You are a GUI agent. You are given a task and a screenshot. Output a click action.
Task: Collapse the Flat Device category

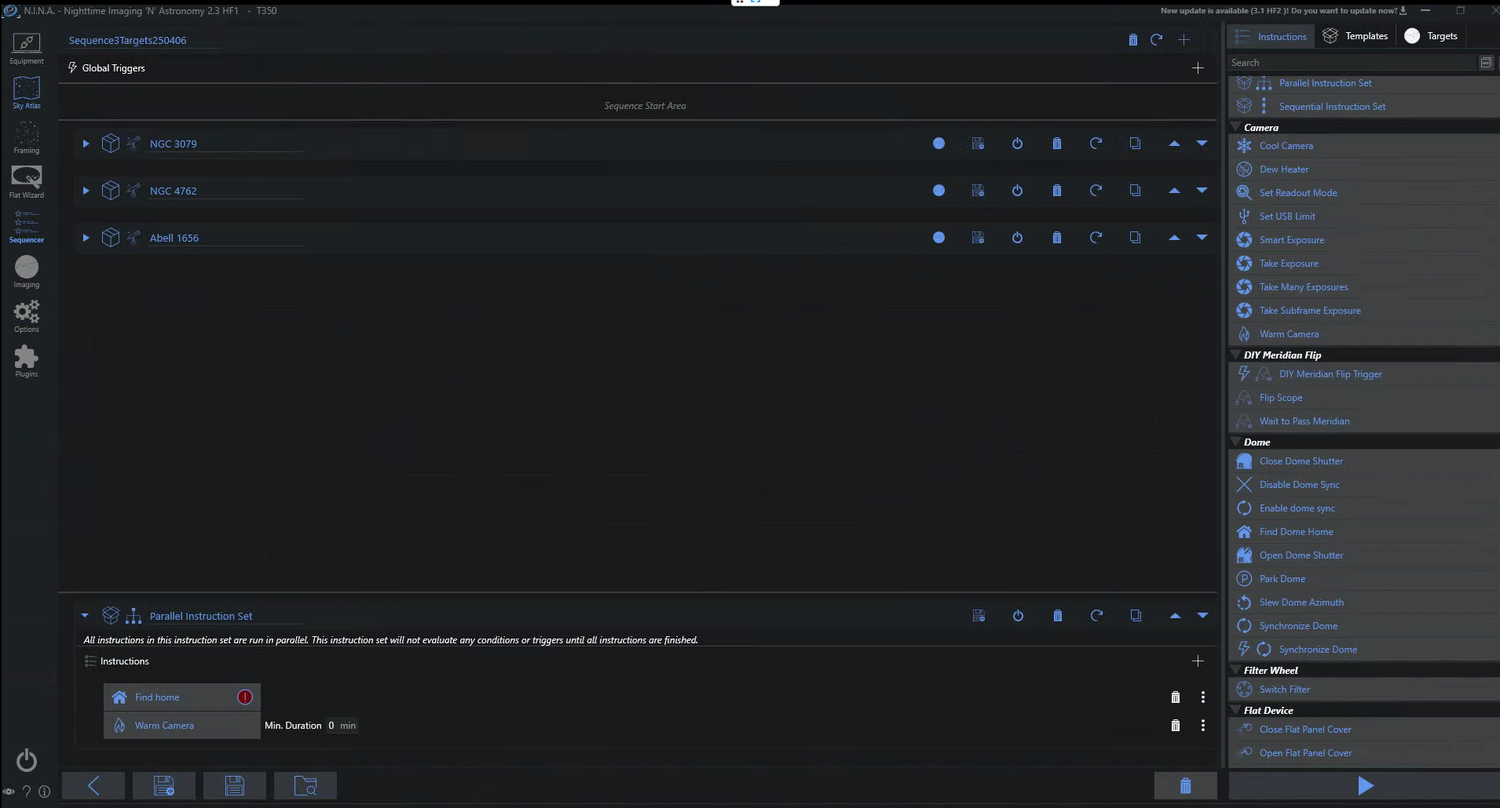(x=1235, y=710)
